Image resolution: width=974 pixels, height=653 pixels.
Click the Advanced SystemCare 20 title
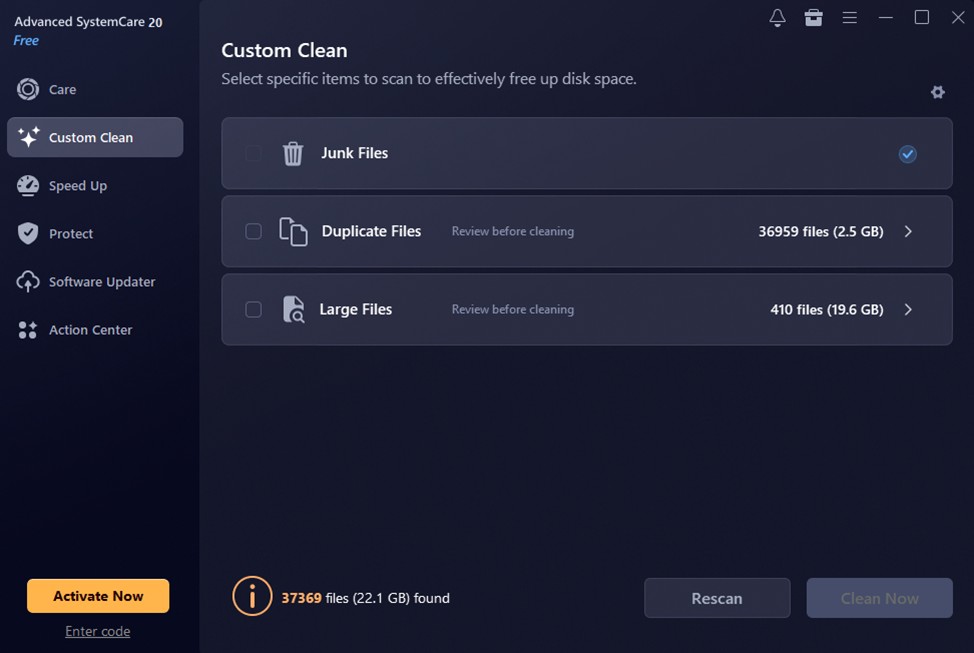[88, 22]
